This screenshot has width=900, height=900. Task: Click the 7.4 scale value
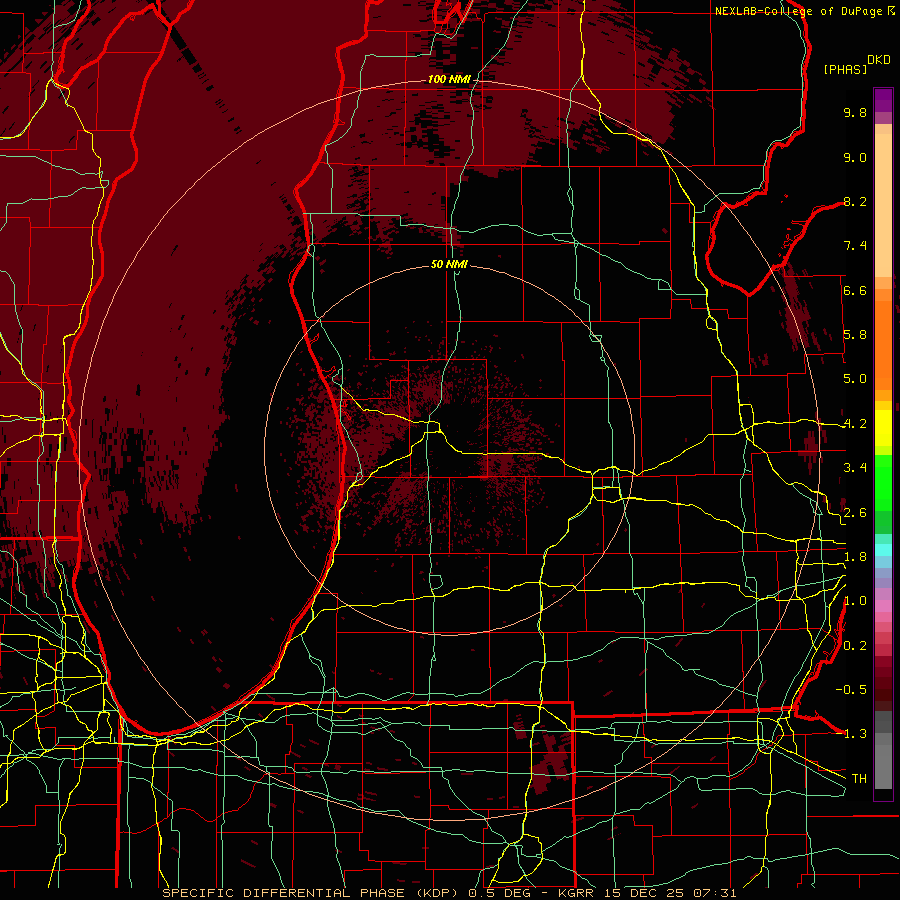(855, 246)
